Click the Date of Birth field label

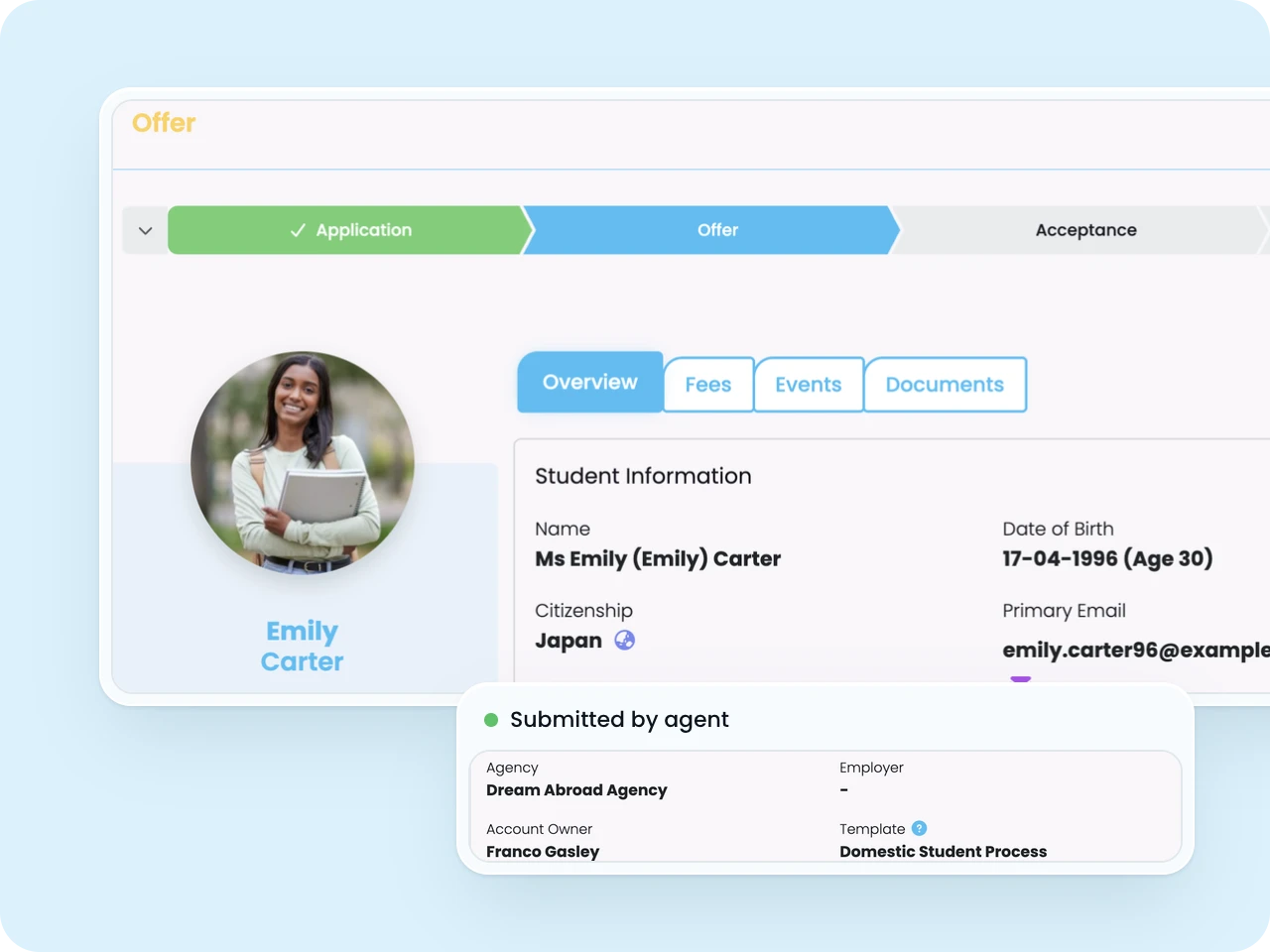(1058, 530)
